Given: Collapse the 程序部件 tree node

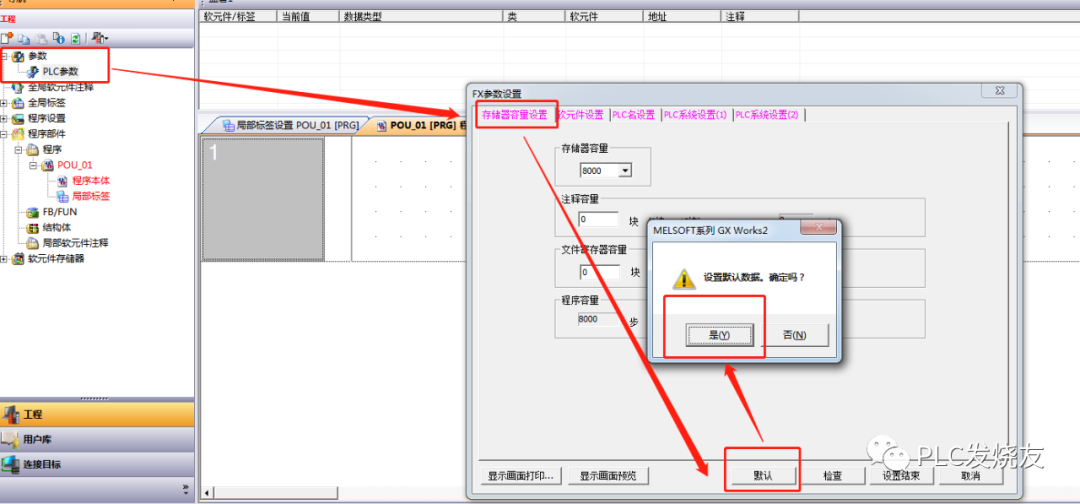Looking at the screenshot, I should coord(5,134).
